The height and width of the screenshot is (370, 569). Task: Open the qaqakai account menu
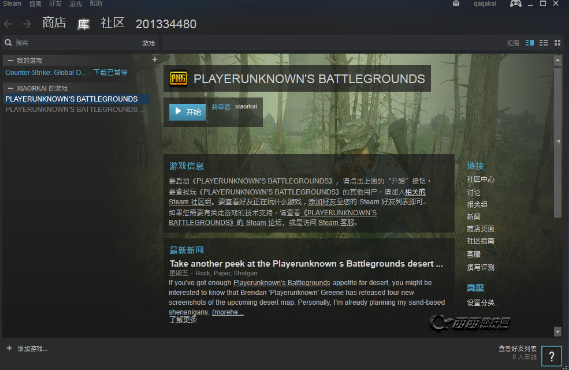pyautogui.click(x=484, y=4)
